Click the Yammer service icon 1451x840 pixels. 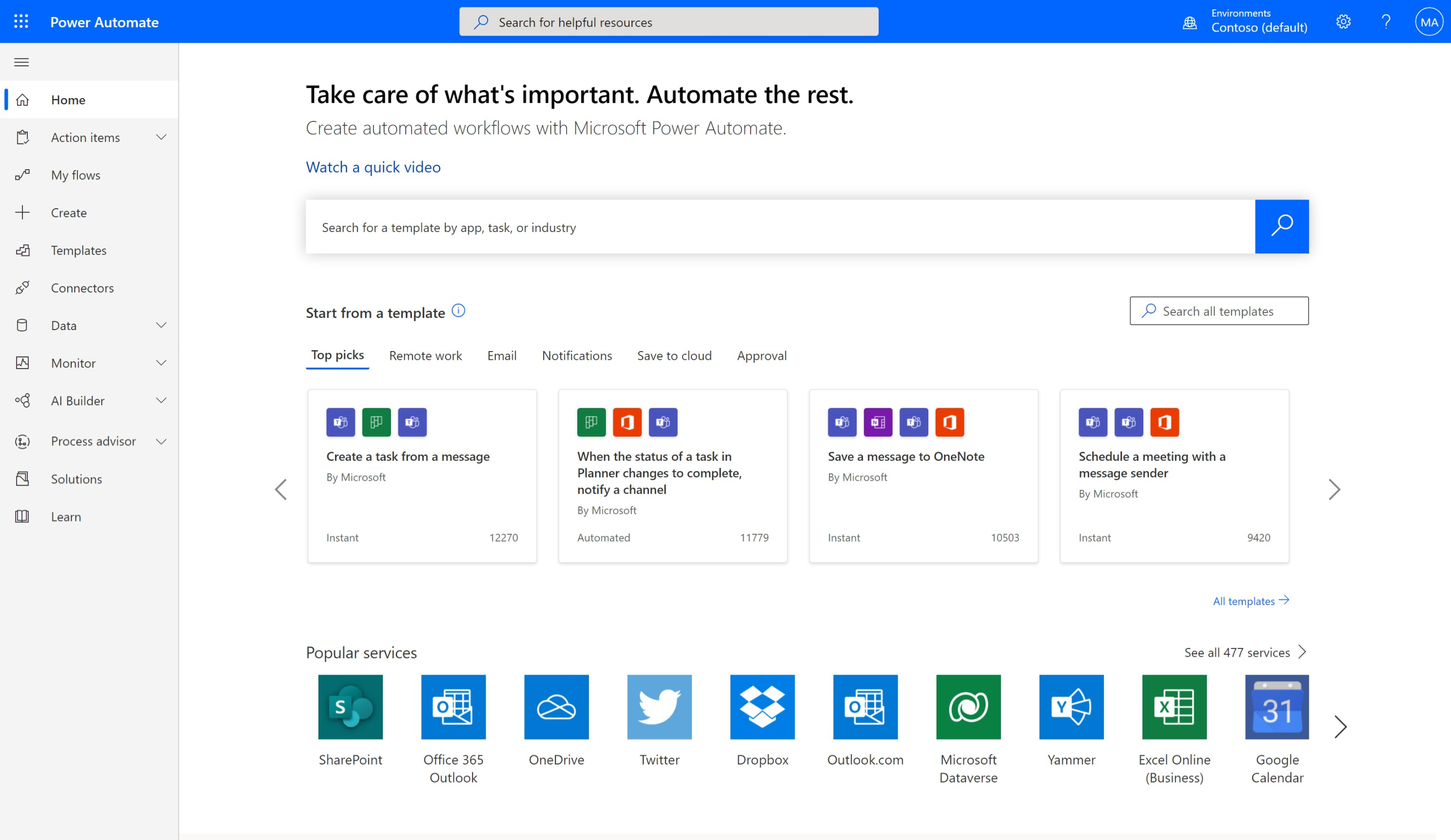coord(1071,707)
